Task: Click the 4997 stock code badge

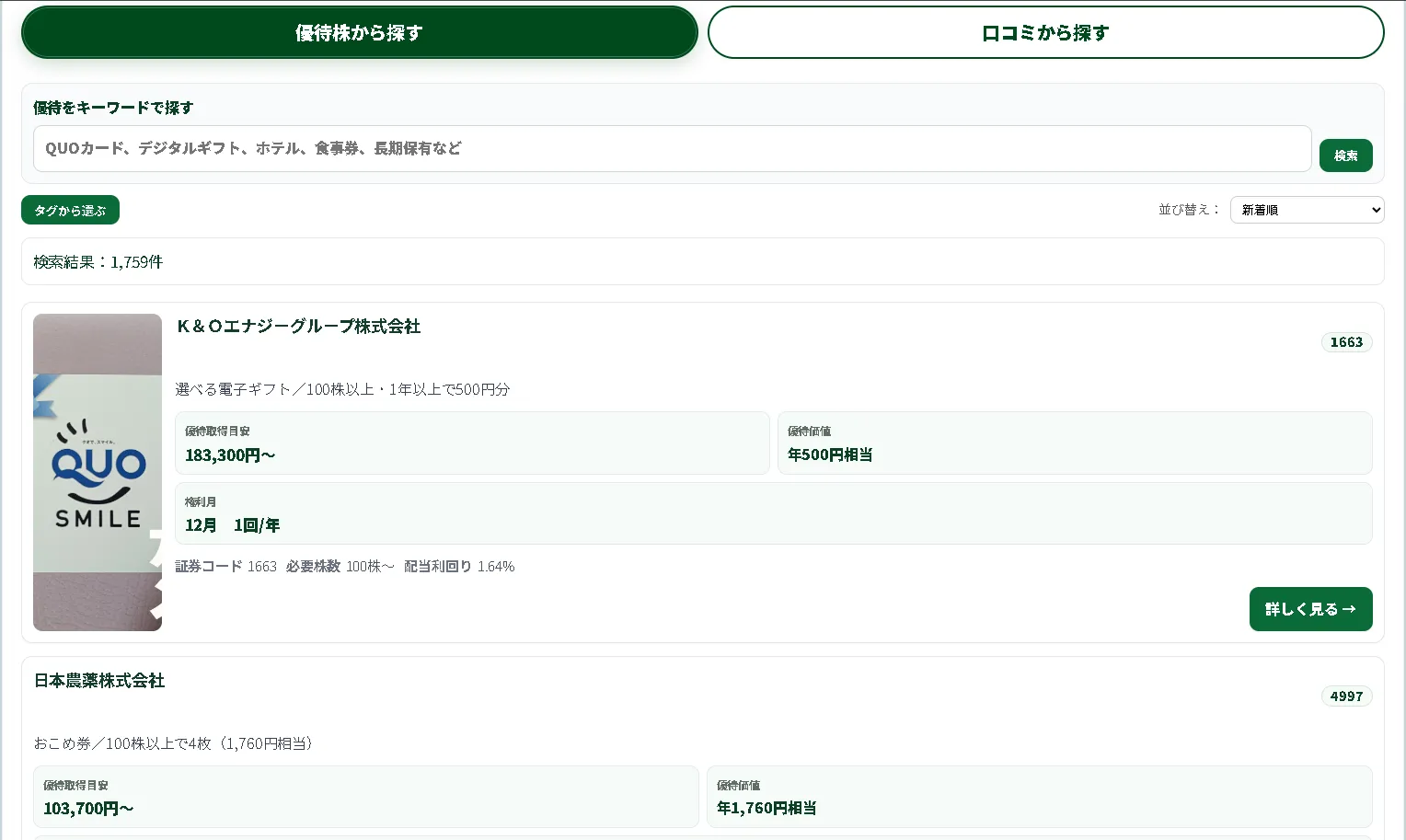Action: coord(1346,696)
